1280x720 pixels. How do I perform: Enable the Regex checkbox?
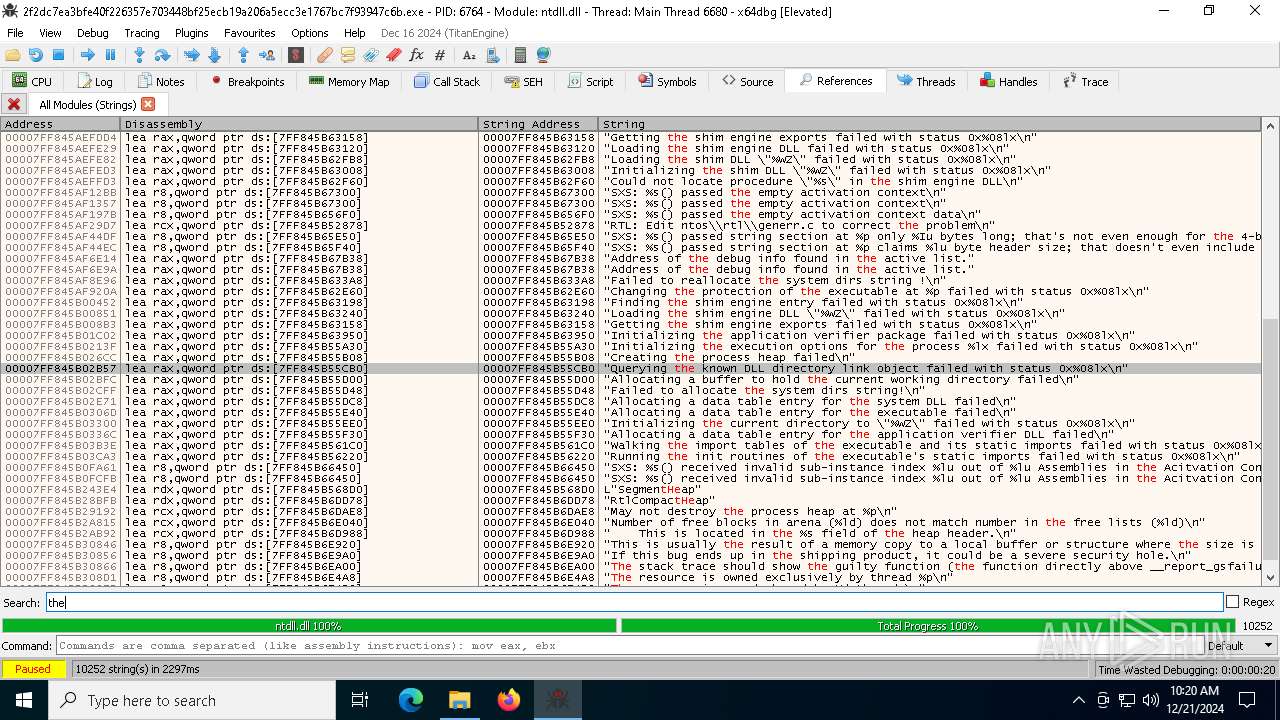coord(1232,602)
